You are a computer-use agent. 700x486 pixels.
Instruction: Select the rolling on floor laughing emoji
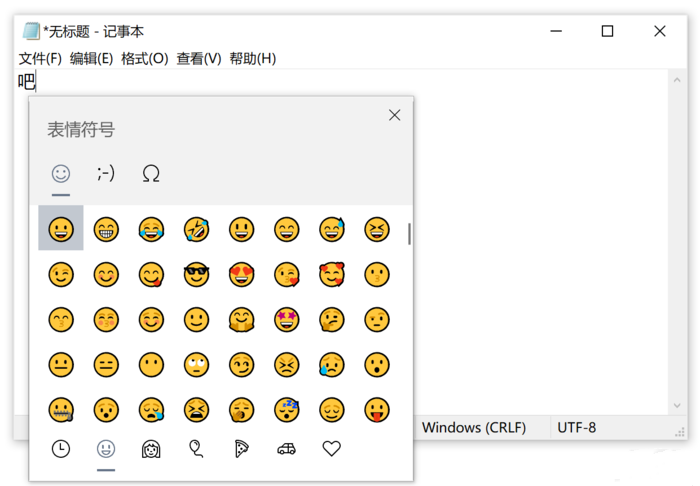196,229
